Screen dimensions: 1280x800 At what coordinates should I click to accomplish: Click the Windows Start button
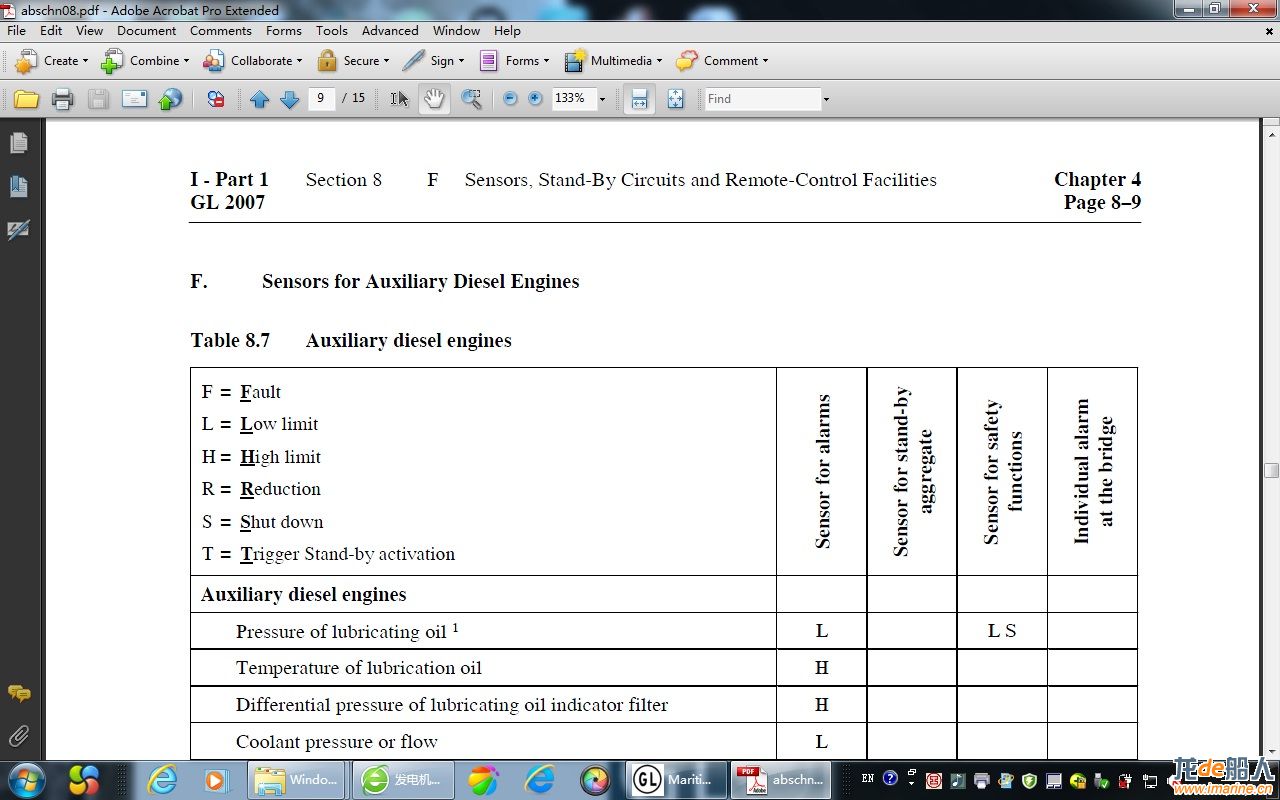(27, 779)
